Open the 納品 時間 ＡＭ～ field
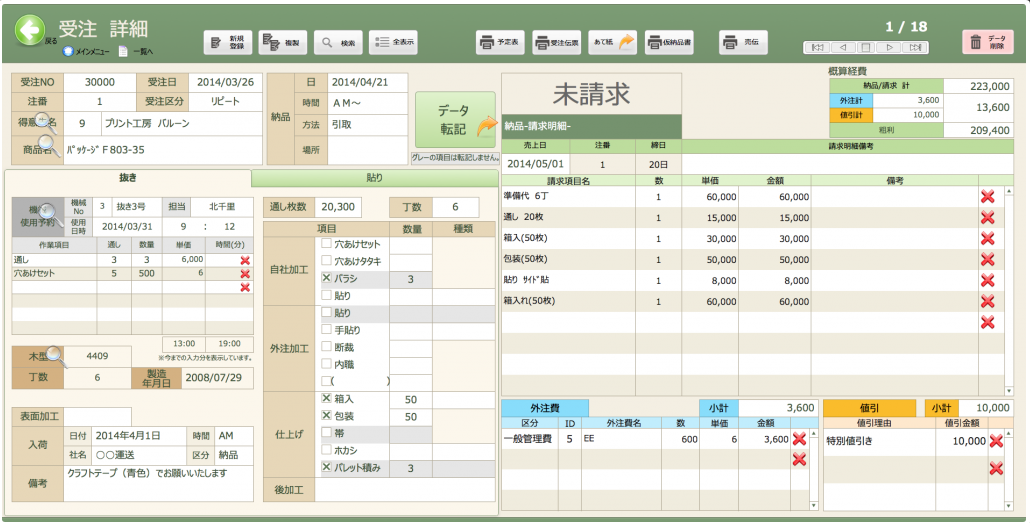This screenshot has width=1030, height=523. point(367,102)
